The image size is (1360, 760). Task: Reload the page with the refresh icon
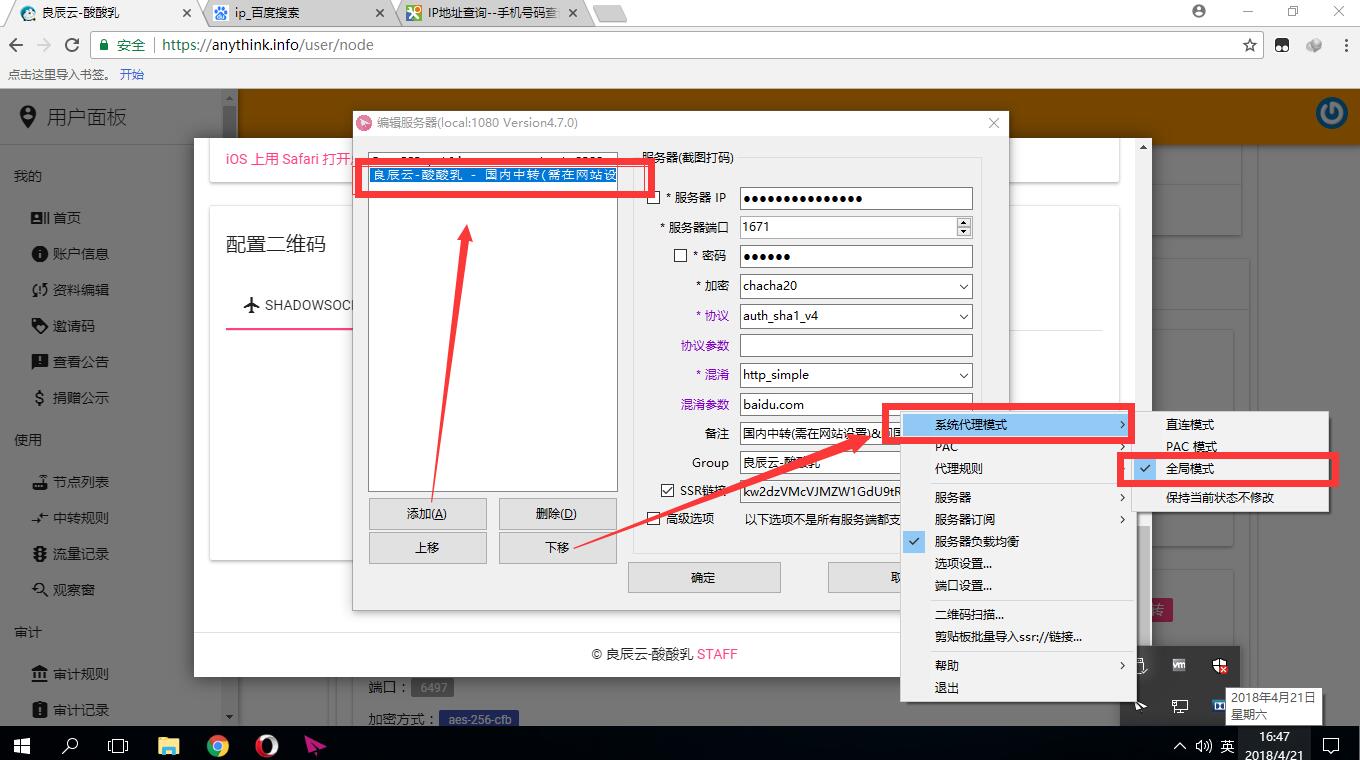[72, 45]
